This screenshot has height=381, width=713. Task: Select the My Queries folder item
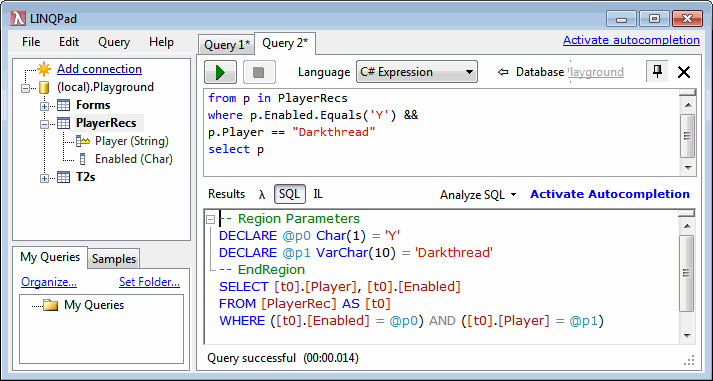(x=94, y=305)
